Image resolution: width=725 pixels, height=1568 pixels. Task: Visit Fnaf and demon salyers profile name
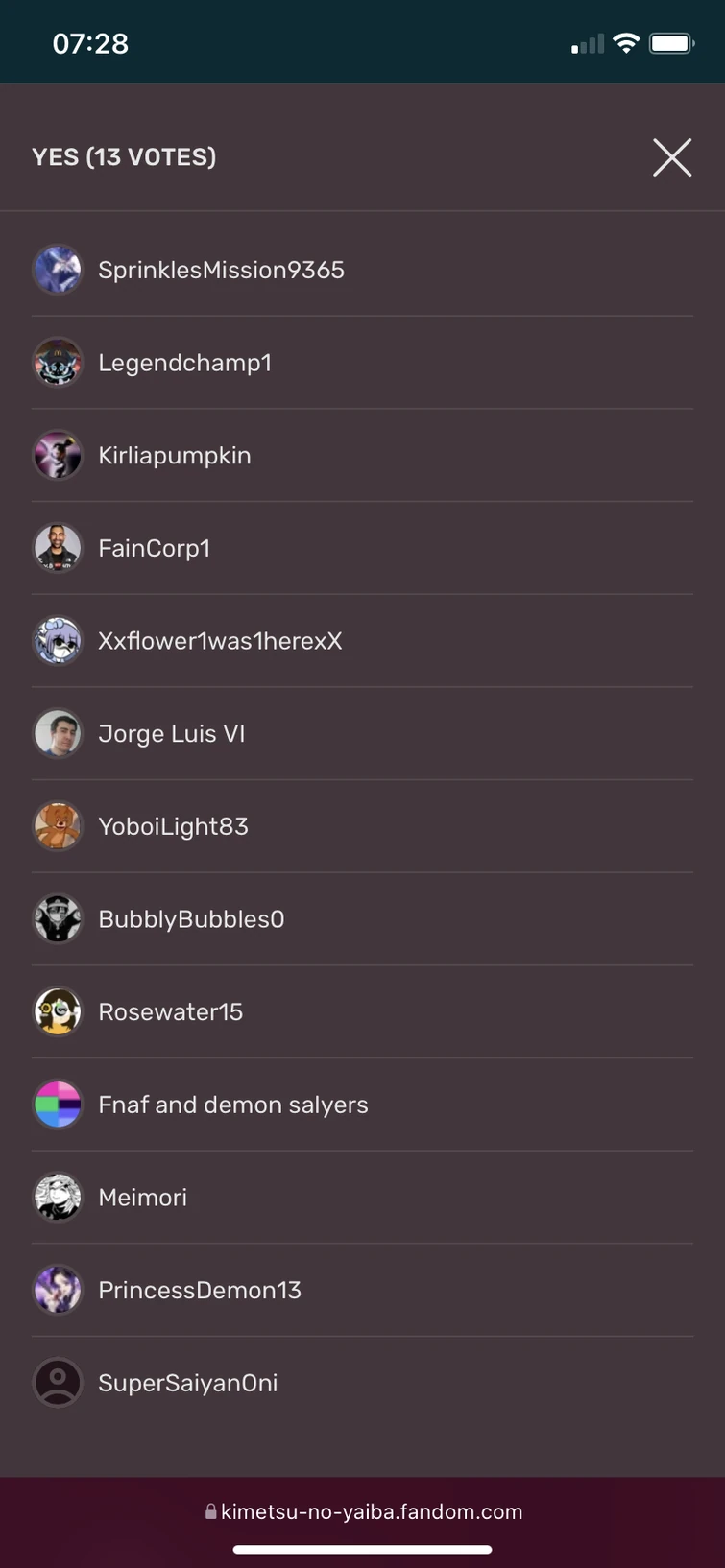[x=233, y=1105]
